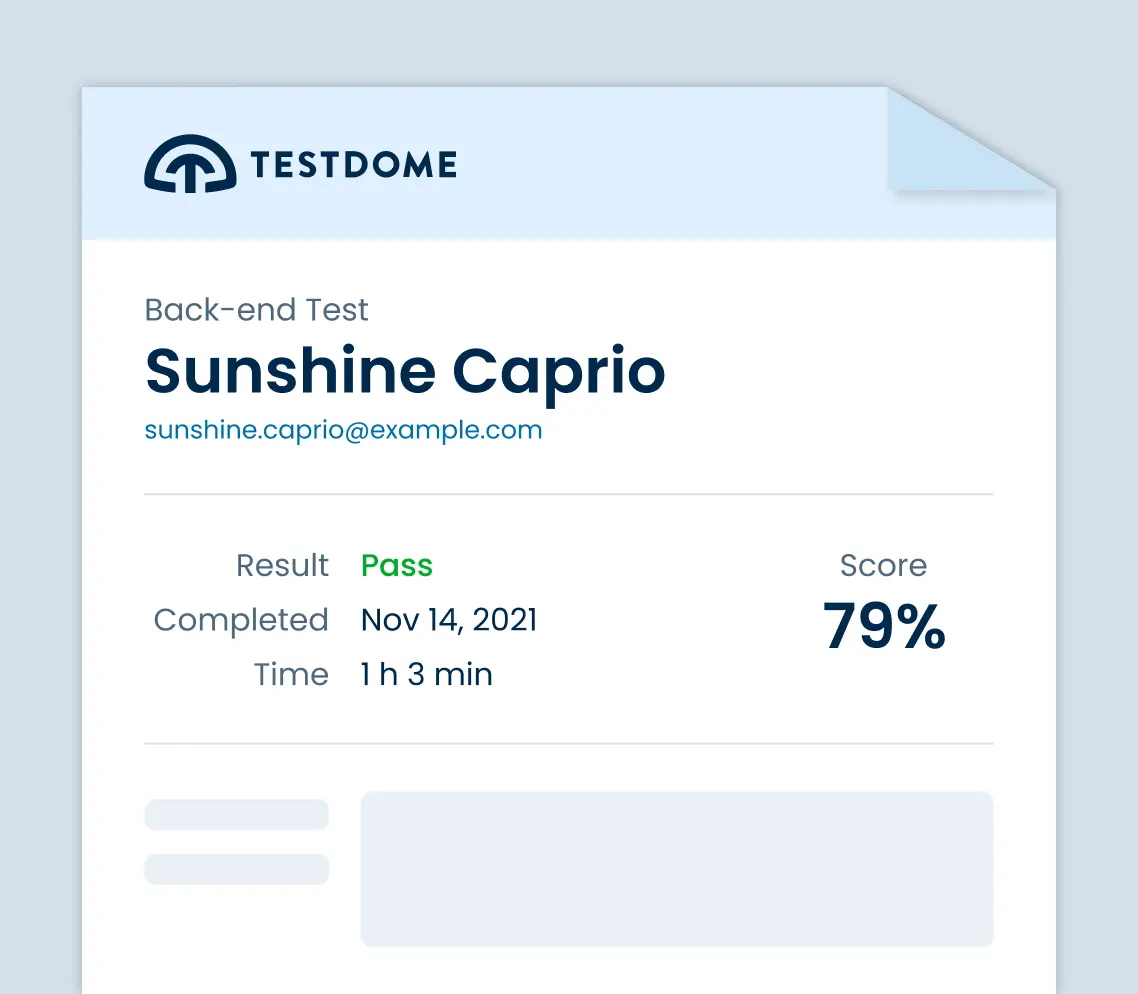The height and width of the screenshot is (994, 1138).
Task: Click the divider line below Time row
Action: click(x=568, y=743)
